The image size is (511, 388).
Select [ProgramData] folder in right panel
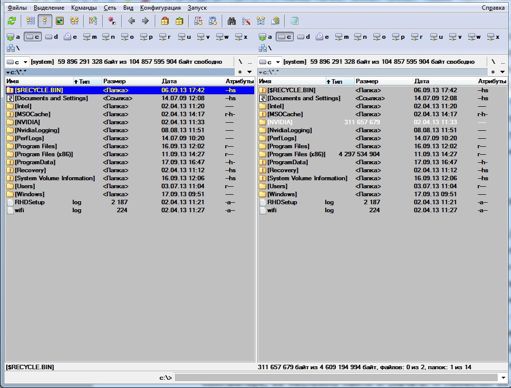click(x=383, y=162)
